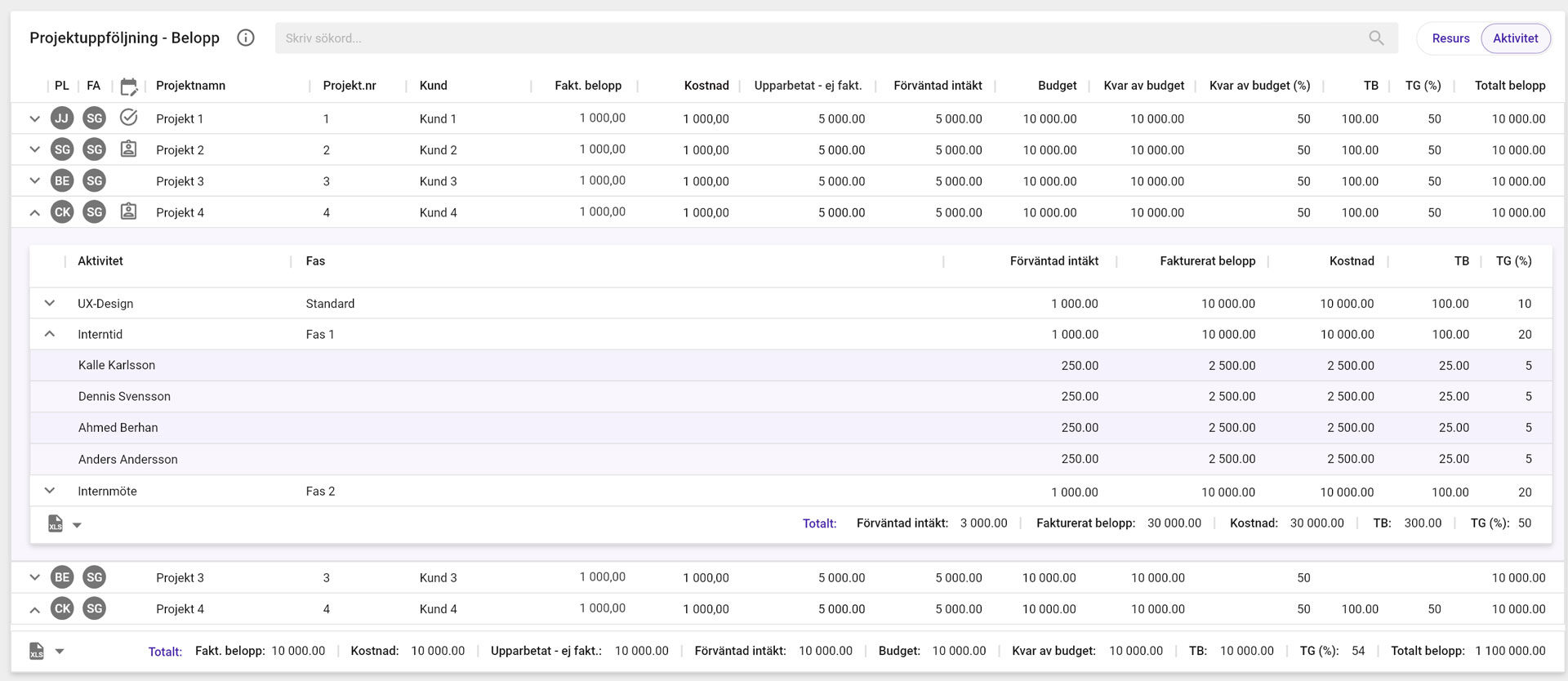
Task: Click Förväntad intäkt total 3 000.00
Action: tap(983, 523)
